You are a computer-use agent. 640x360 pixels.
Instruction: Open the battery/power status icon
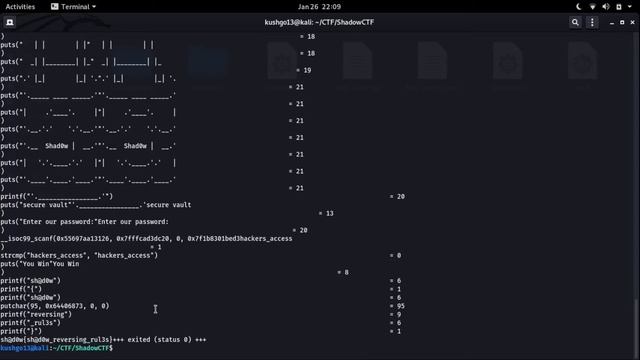(619, 7)
